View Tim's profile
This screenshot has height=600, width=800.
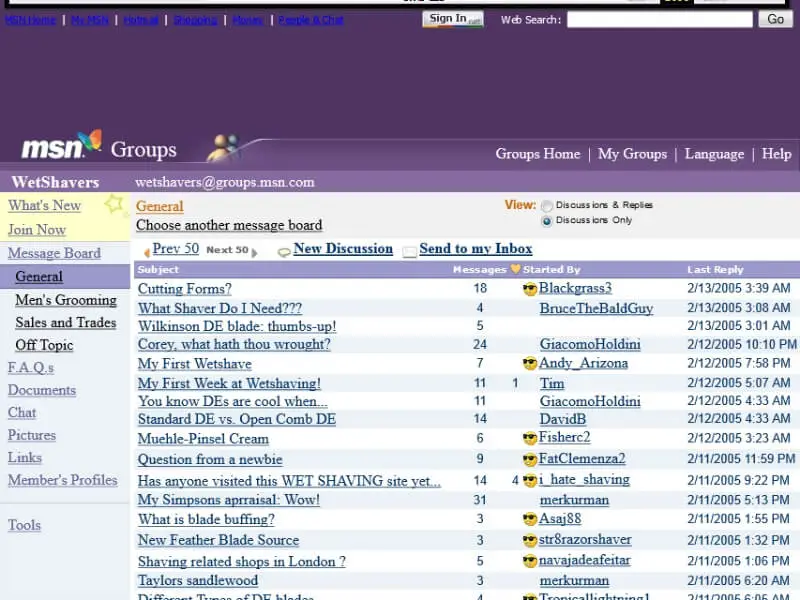[552, 383]
